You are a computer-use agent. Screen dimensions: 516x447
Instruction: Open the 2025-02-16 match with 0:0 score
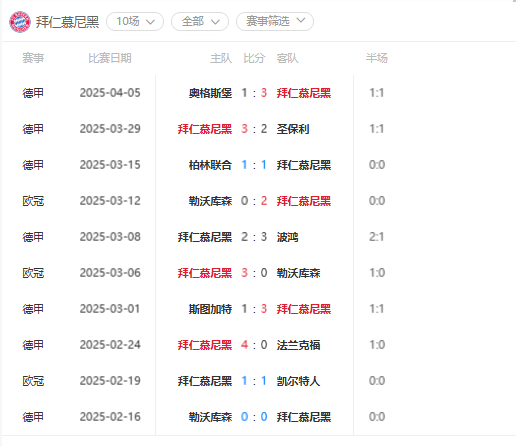pyautogui.click(x=254, y=417)
